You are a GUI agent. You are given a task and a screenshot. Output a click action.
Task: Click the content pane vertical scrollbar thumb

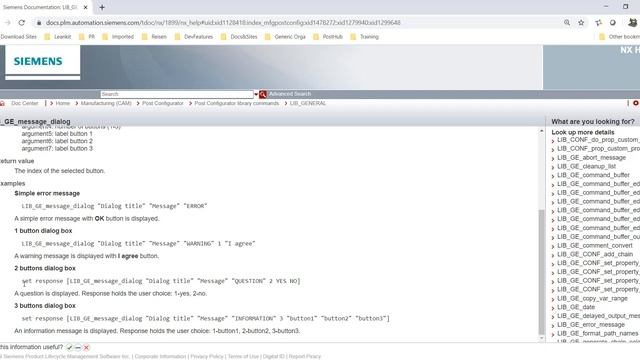tap(542, 272)
